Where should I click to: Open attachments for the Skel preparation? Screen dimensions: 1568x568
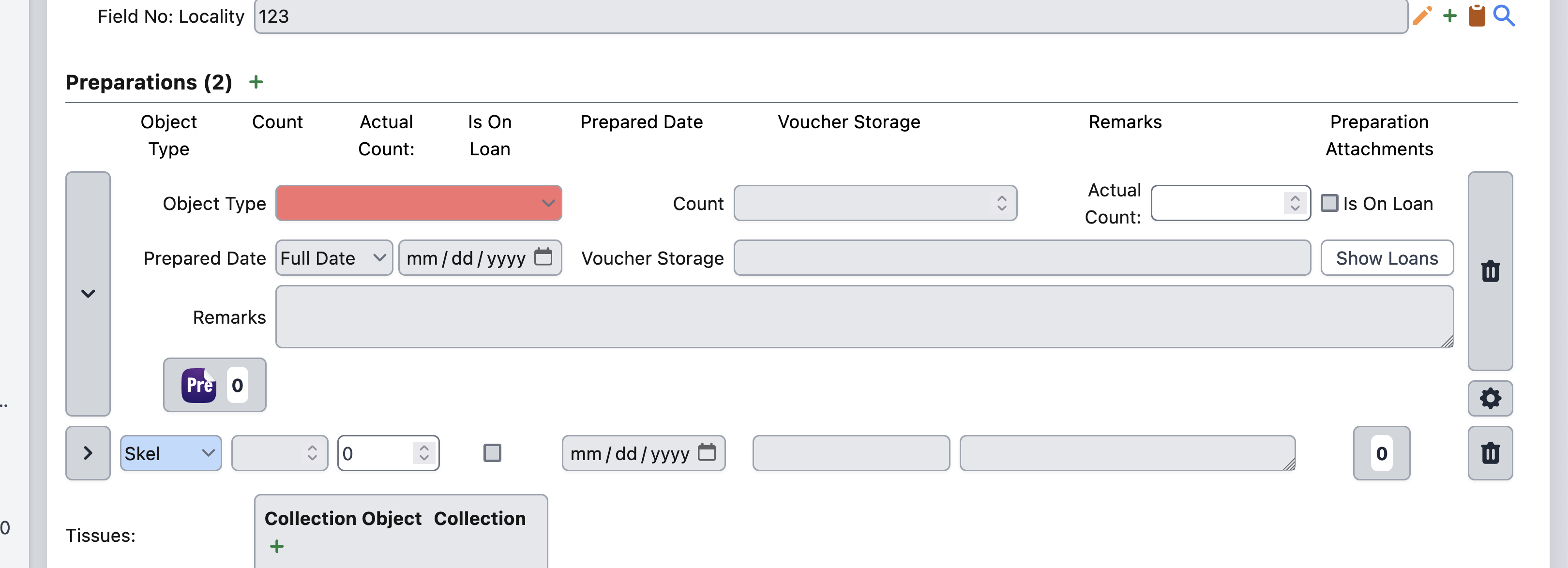tap(1381, 453)
